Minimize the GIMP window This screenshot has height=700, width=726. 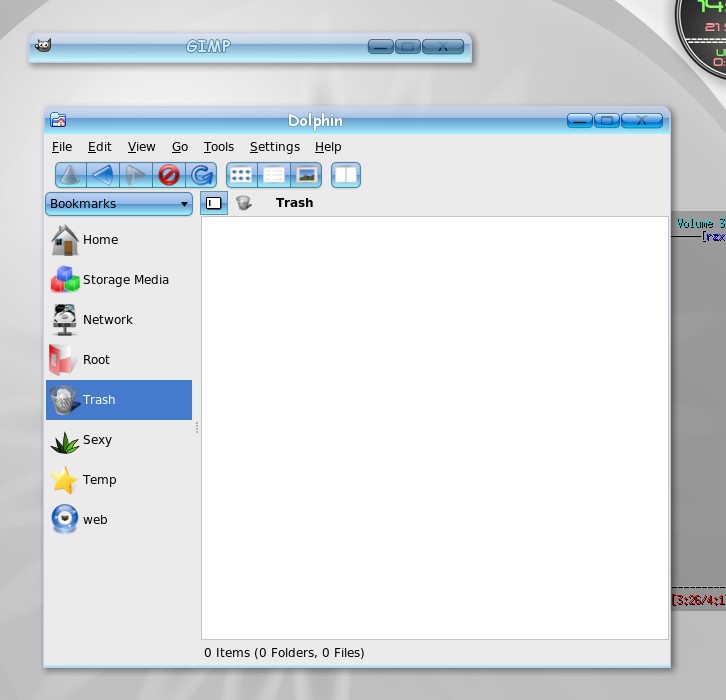click(381, 47)
